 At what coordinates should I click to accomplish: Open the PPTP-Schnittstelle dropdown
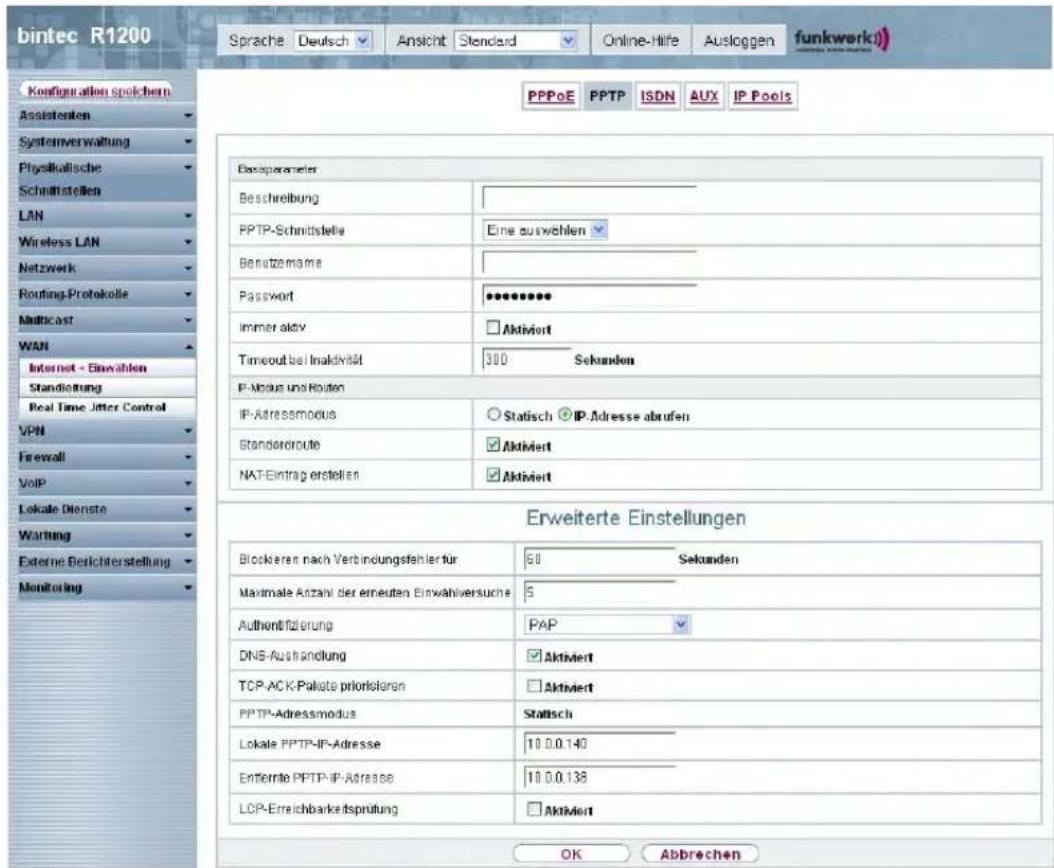(545, 230)
